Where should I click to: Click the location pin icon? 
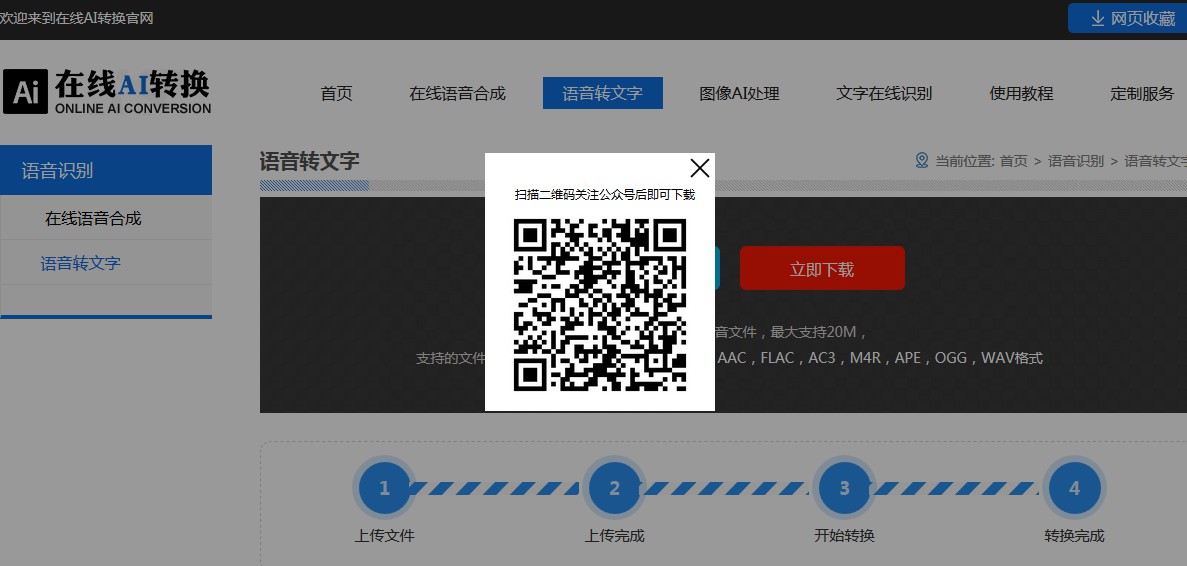[921, 160]
